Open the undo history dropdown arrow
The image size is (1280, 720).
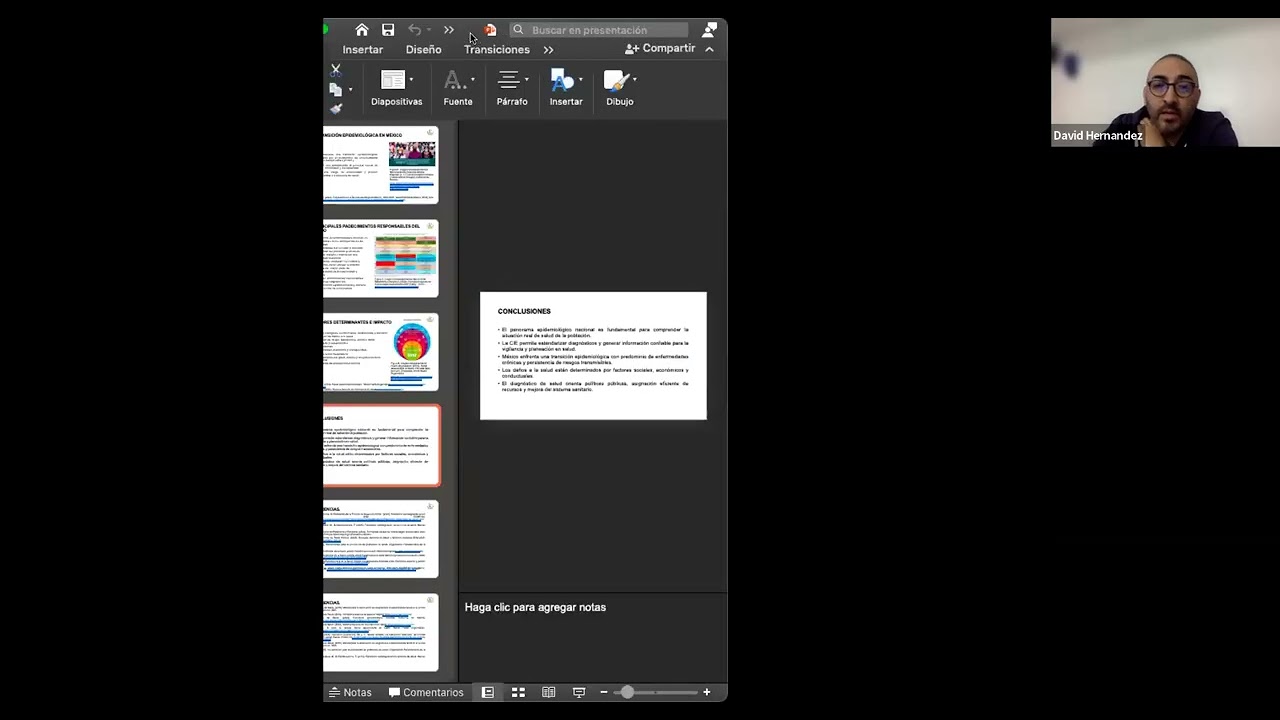pos(429,30)
